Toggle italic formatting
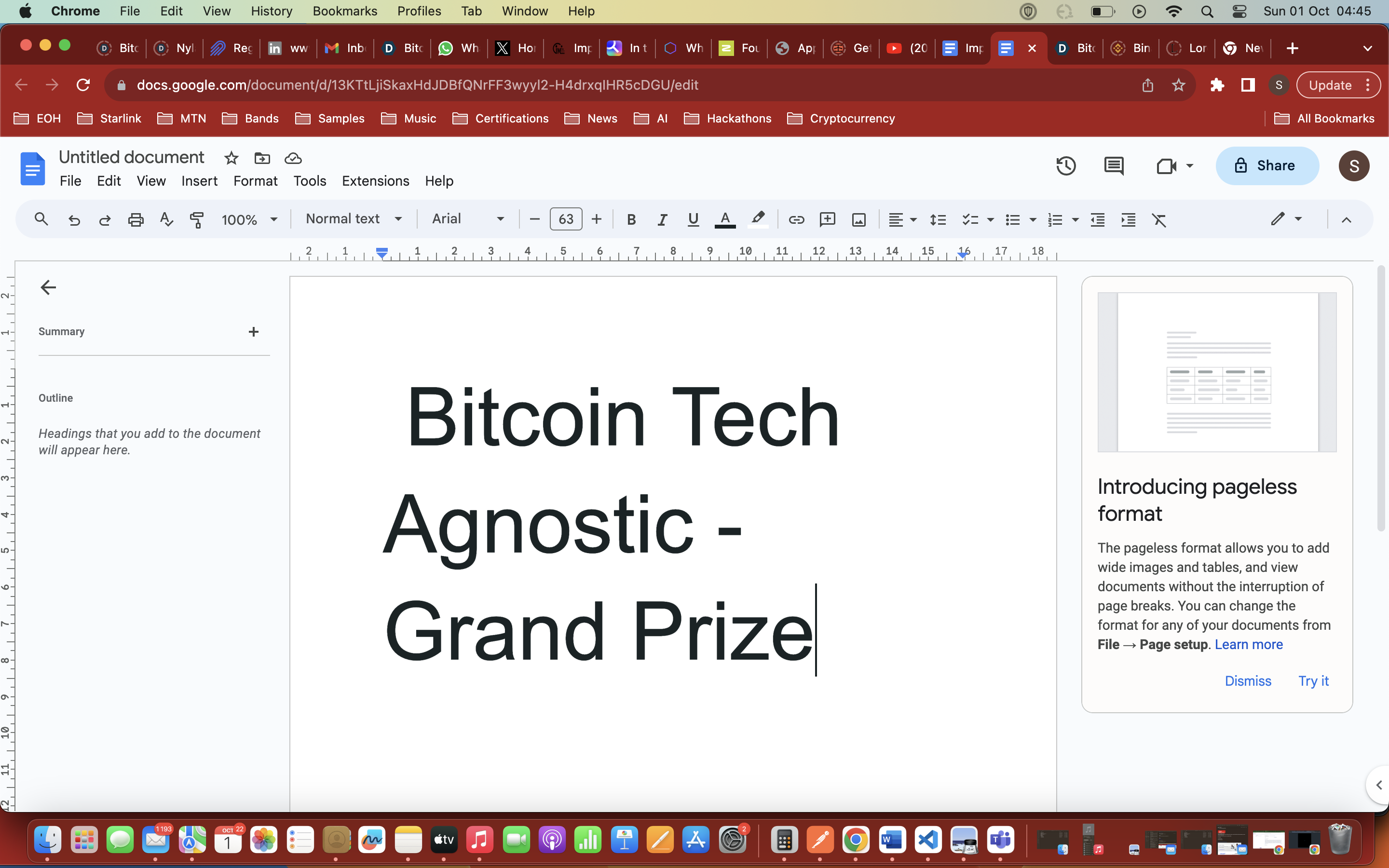 tap(662, 219)
